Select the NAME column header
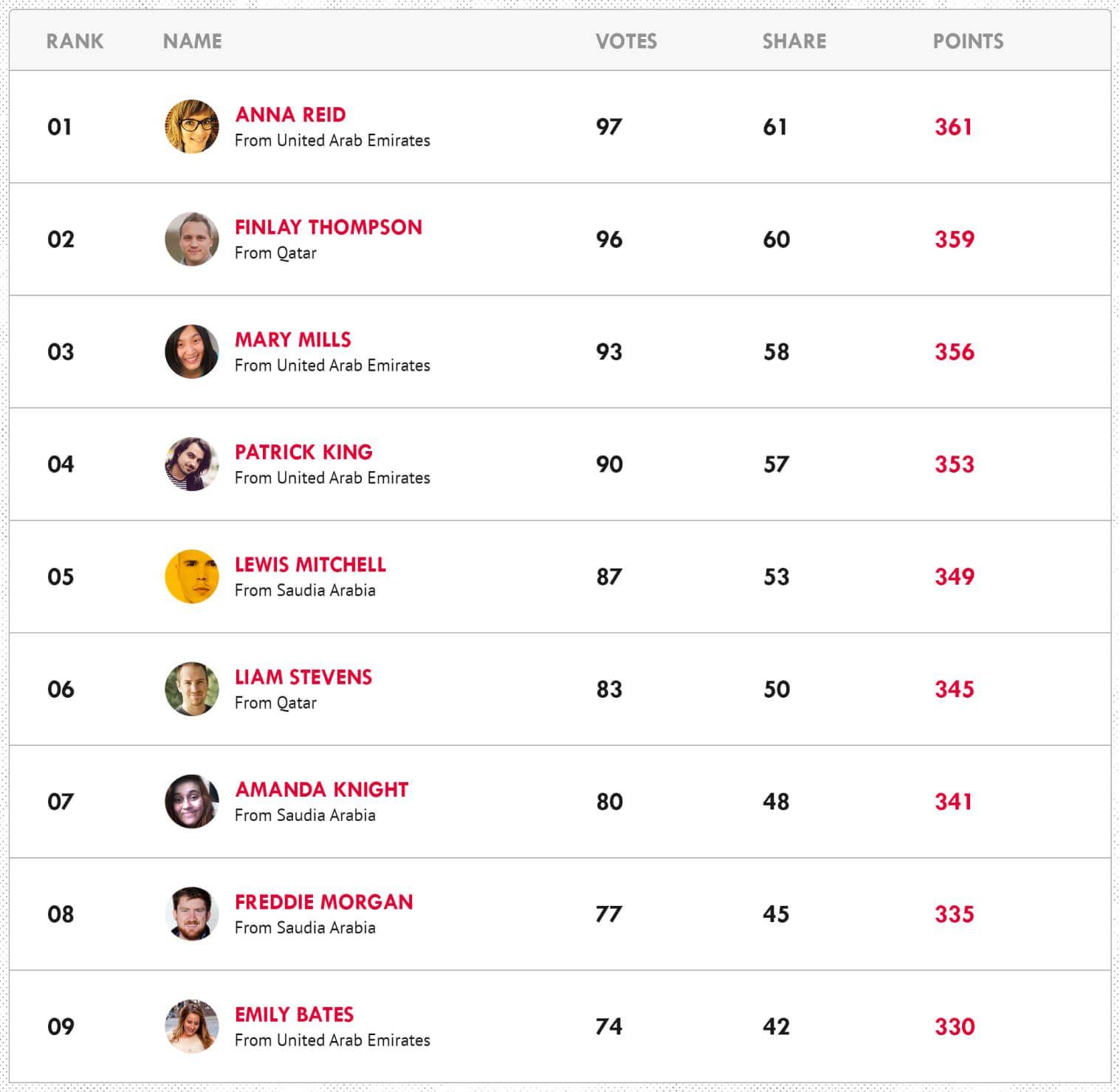The image size is (1120, 1092). pos(192,41)
